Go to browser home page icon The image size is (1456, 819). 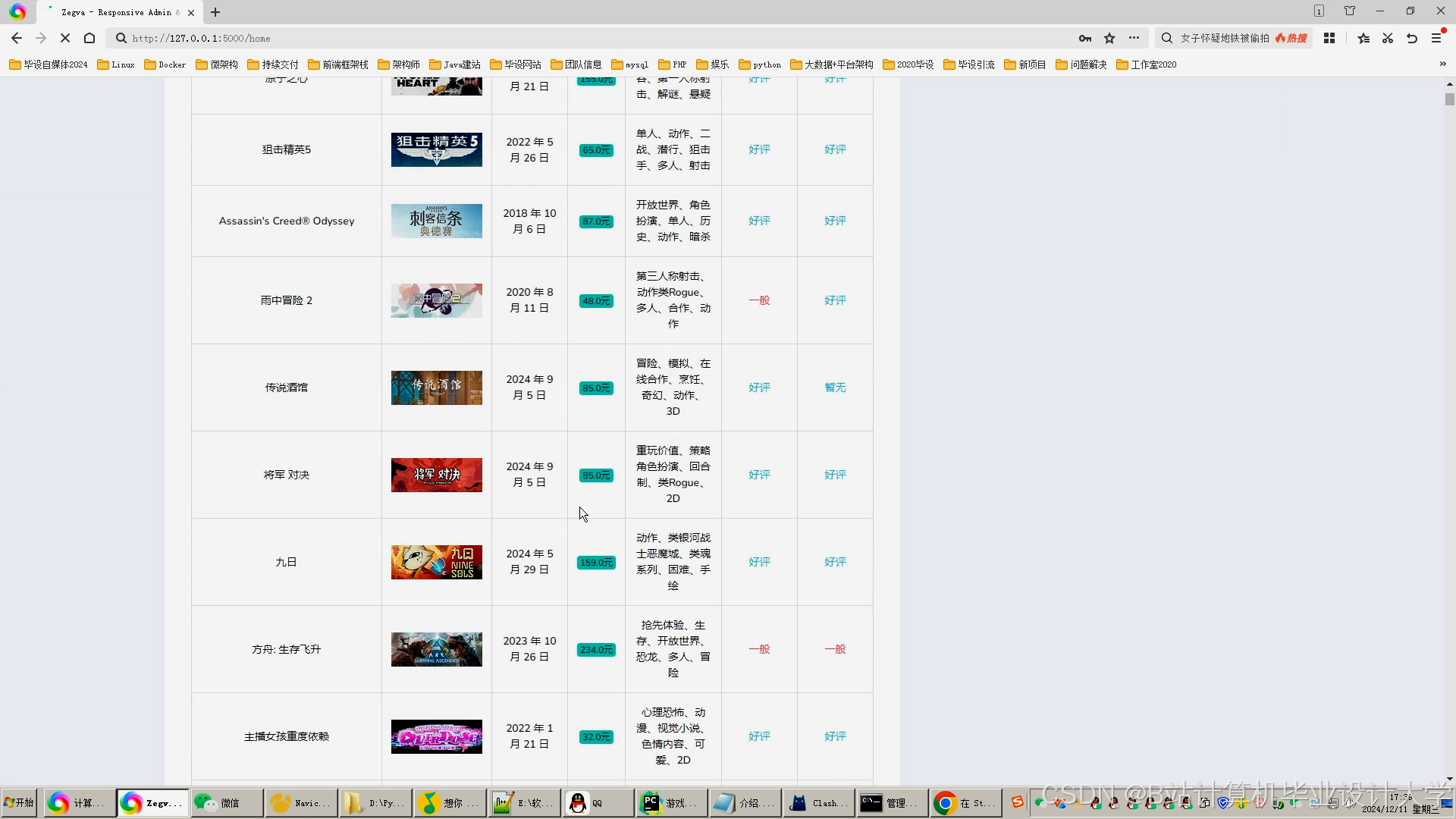[x=89, y=38]
